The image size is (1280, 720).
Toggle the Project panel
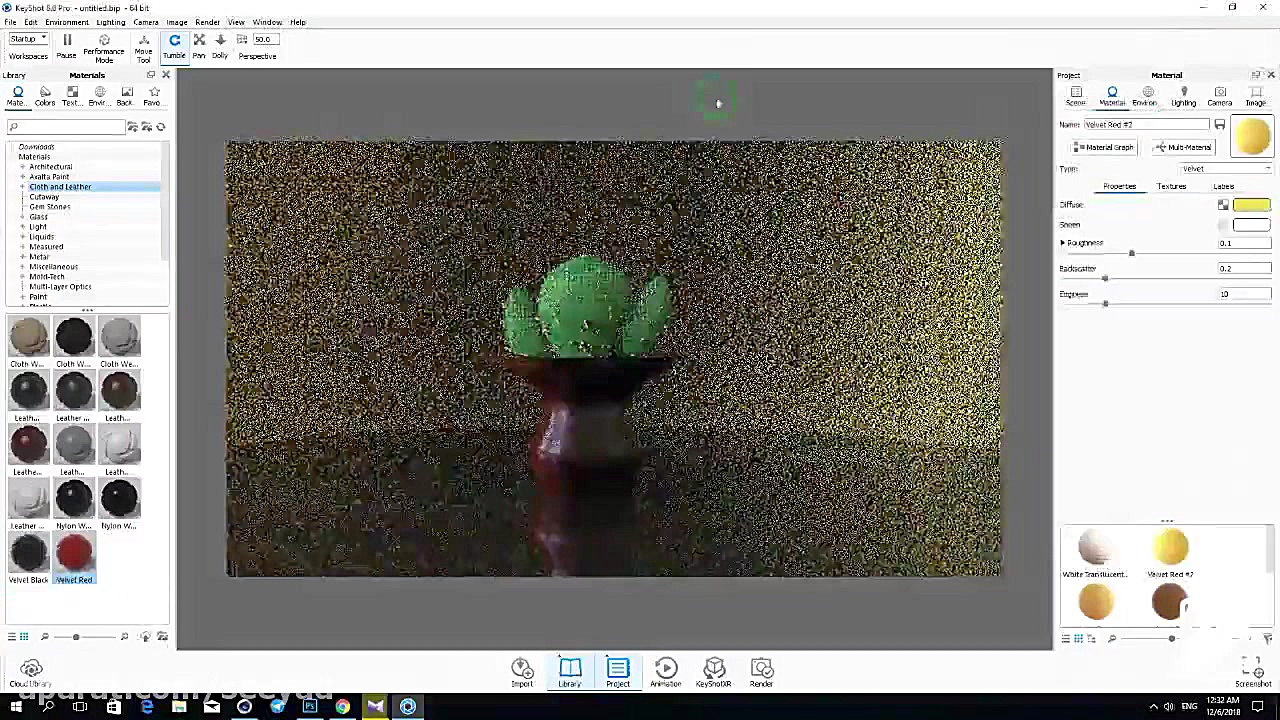(x=618, y=672)
